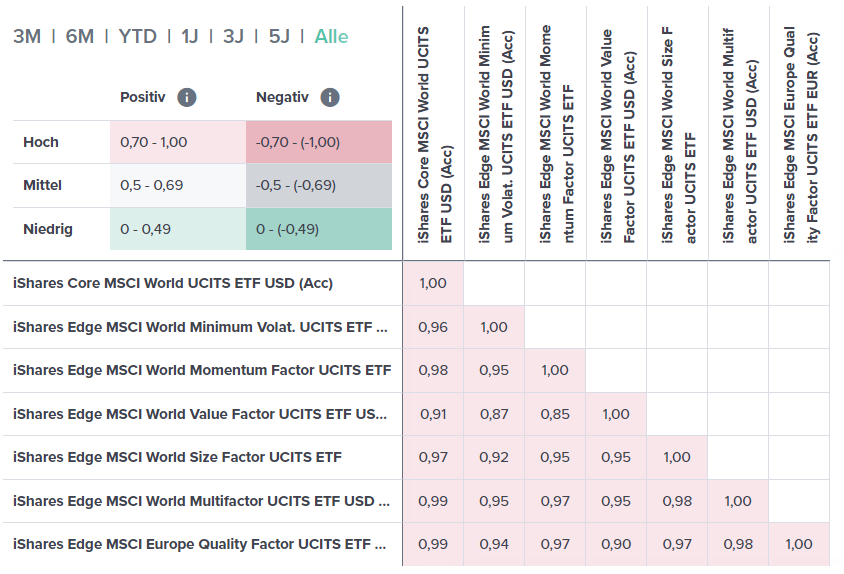
Task: Click the 0,97 Multifactor vs Momentum cell
Action: [555, 501]
